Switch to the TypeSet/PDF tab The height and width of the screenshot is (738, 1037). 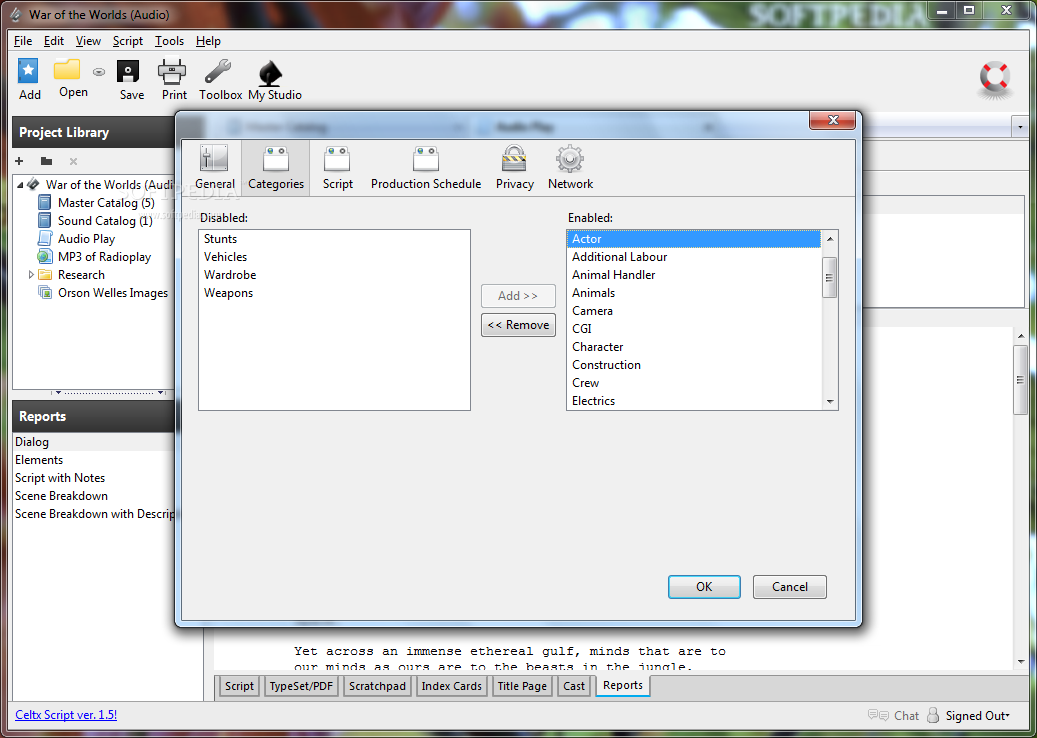(x=302, y=686)
